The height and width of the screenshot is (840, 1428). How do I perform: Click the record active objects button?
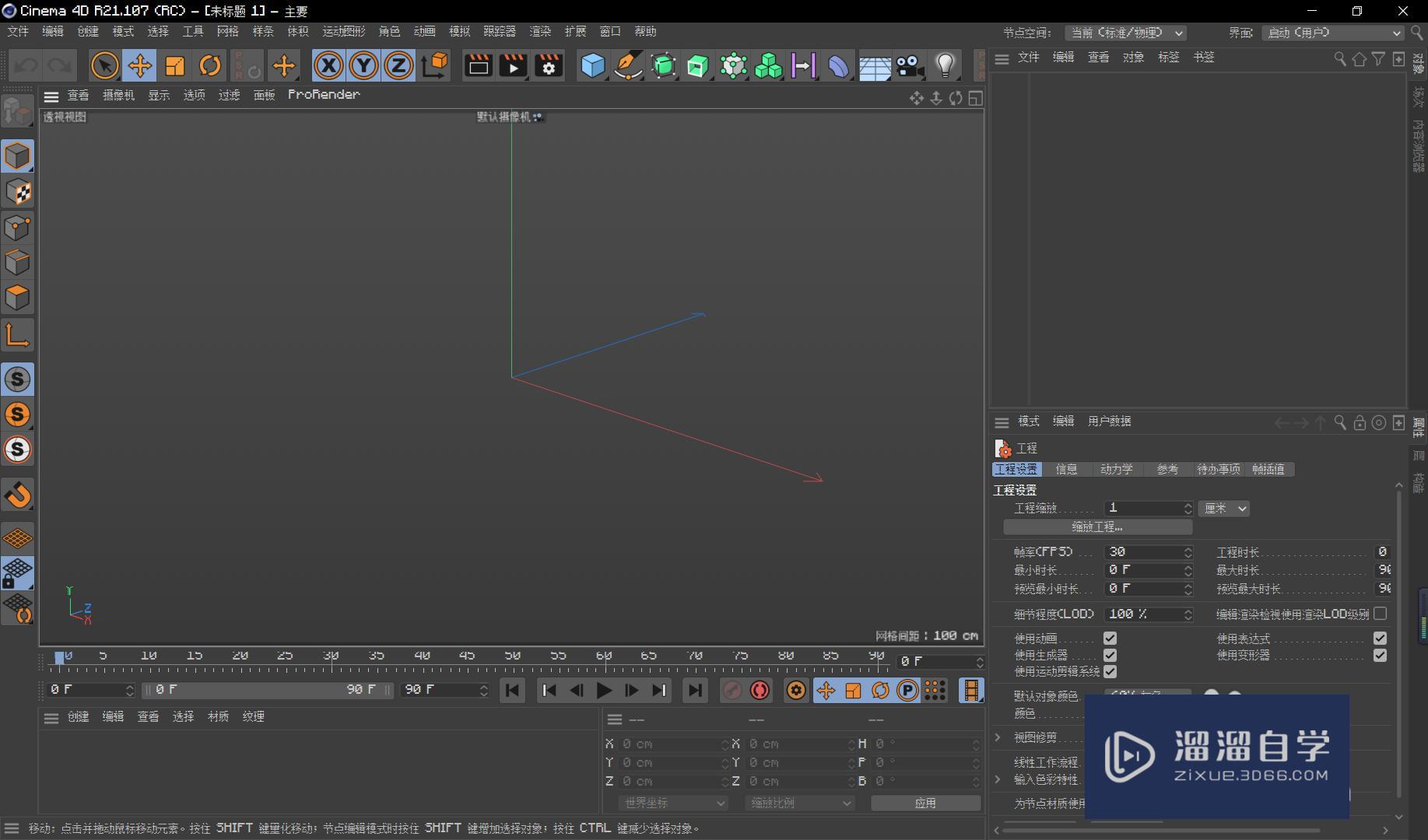tap(732, 690)
